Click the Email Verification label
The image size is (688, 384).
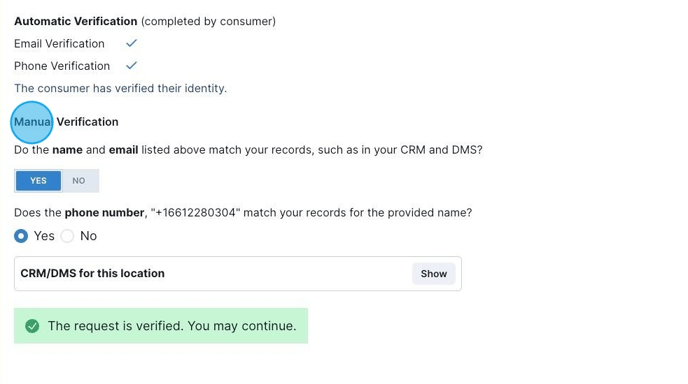point(59,43)
